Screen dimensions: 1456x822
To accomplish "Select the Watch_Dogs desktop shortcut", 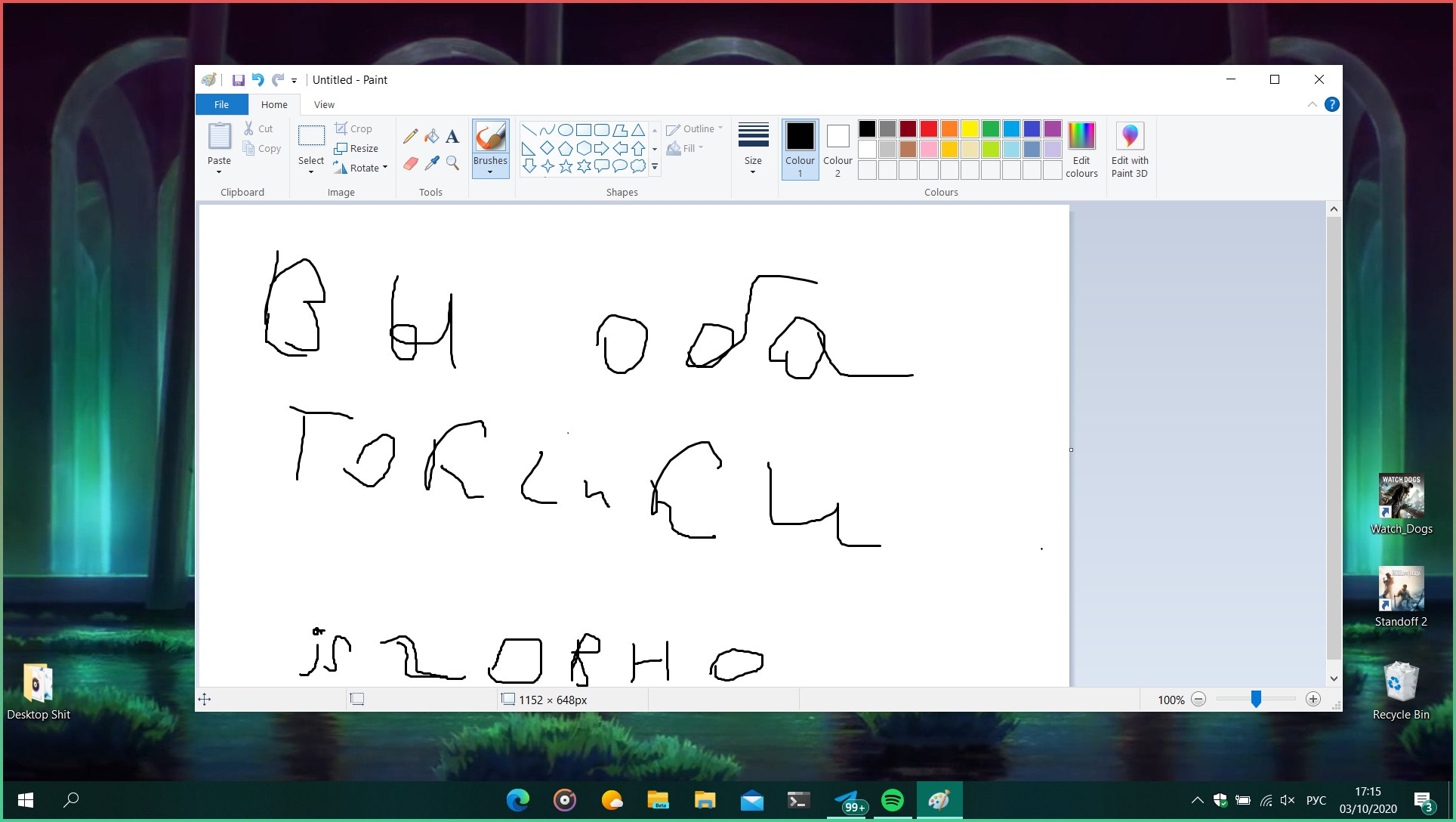I will pos(1401,505).
